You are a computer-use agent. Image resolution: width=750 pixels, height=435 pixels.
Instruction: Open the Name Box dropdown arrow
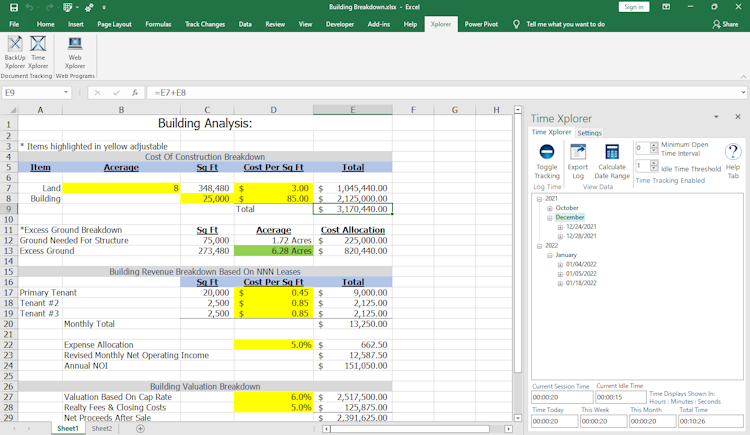[67, 93]
